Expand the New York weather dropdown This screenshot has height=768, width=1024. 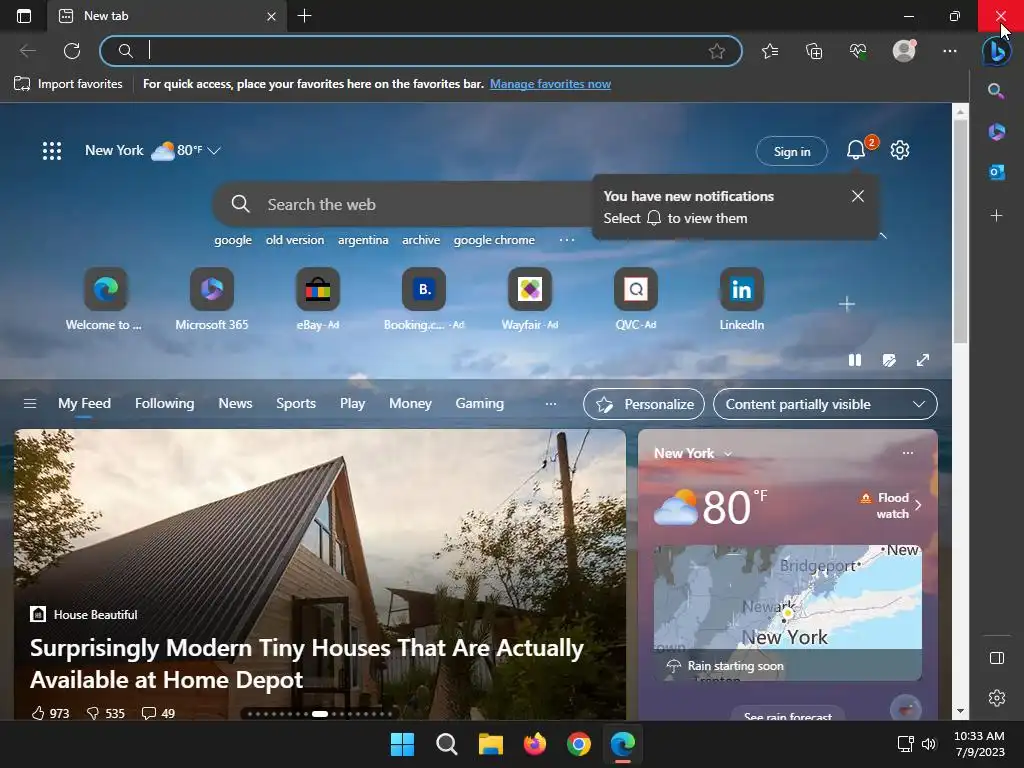[x=214, y=151]
